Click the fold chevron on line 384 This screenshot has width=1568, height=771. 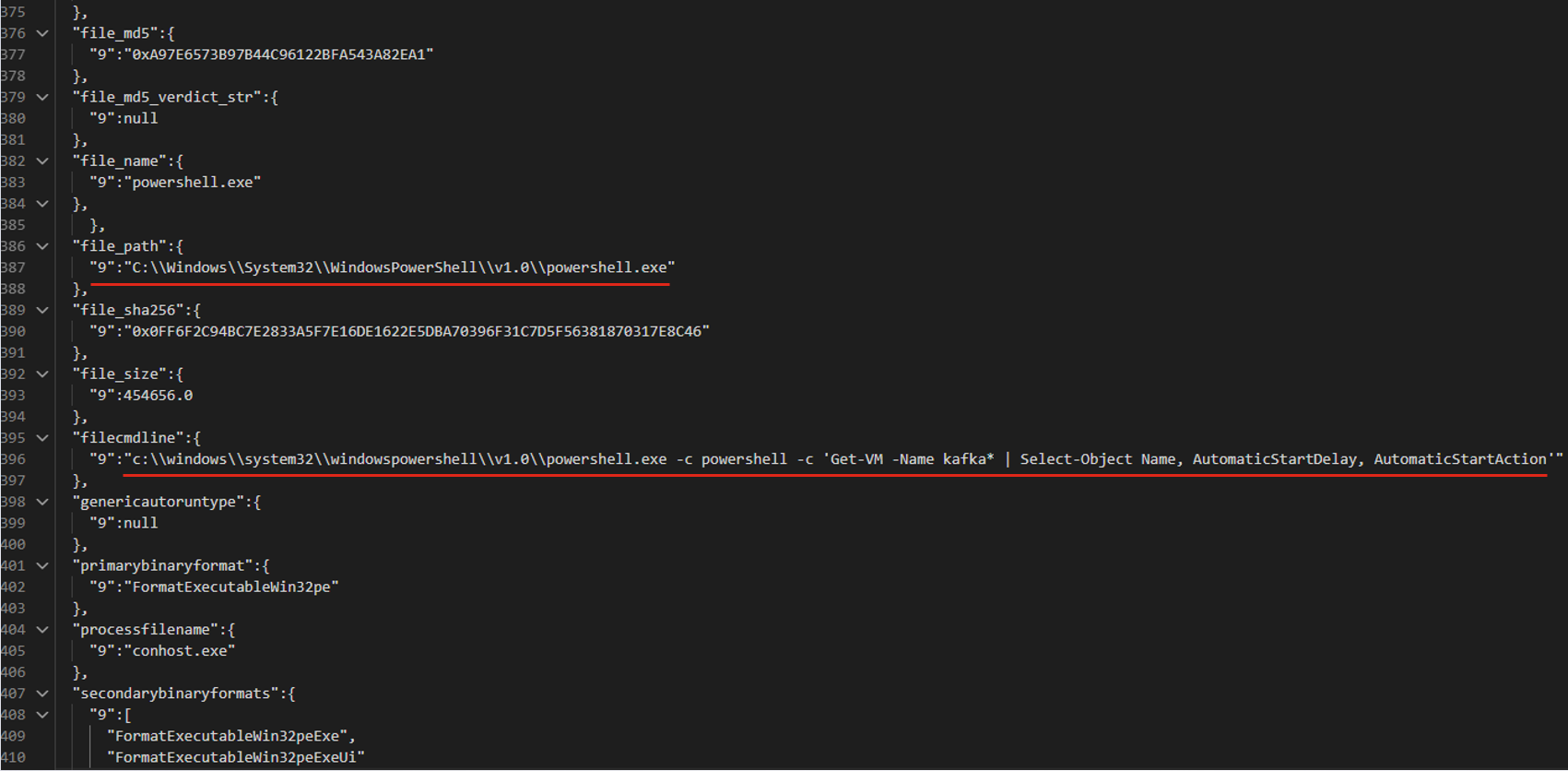click(x=42, y=204)
